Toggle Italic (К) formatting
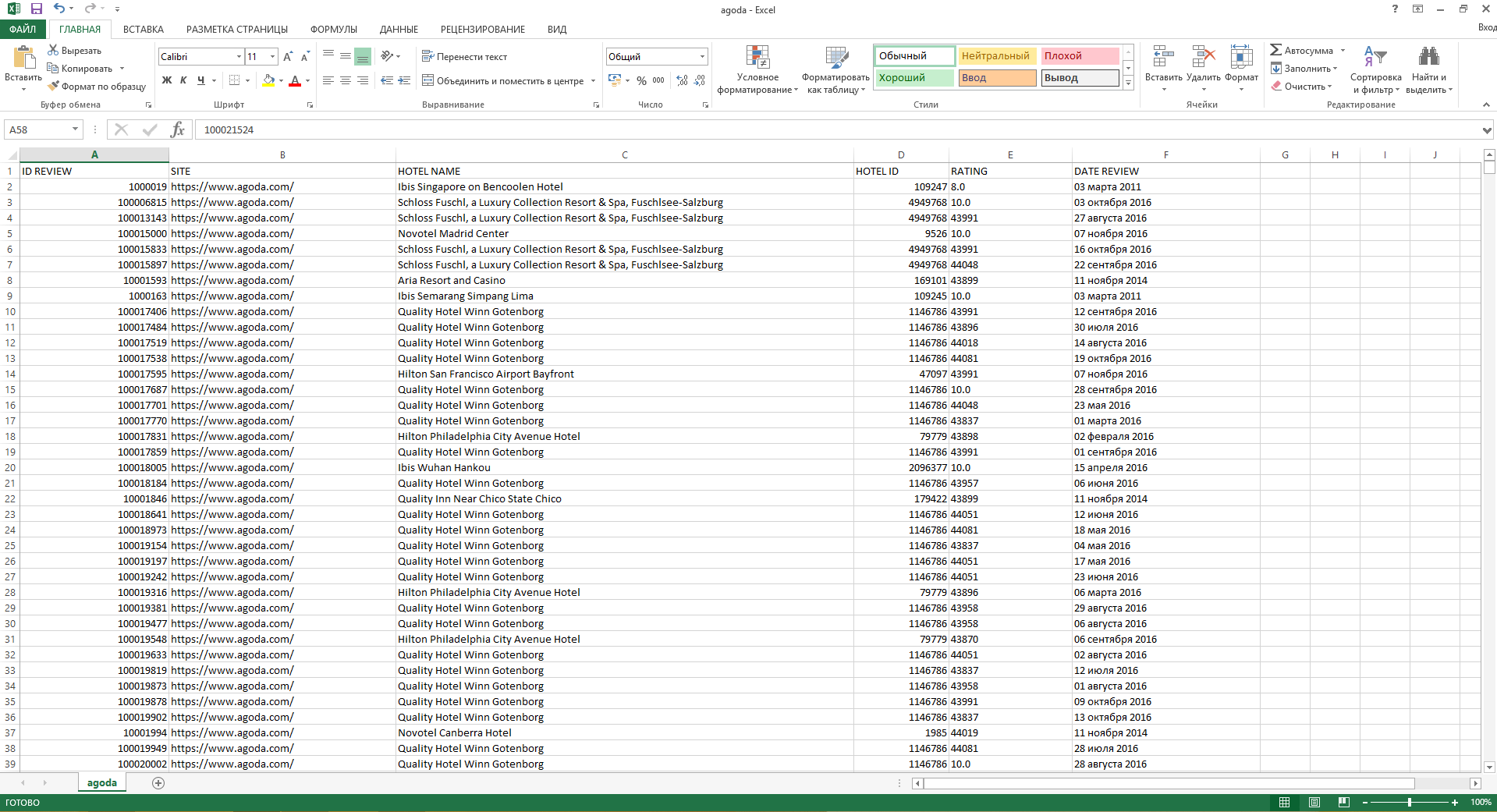The image size is (1497, 812). click(x=183, y=80)
